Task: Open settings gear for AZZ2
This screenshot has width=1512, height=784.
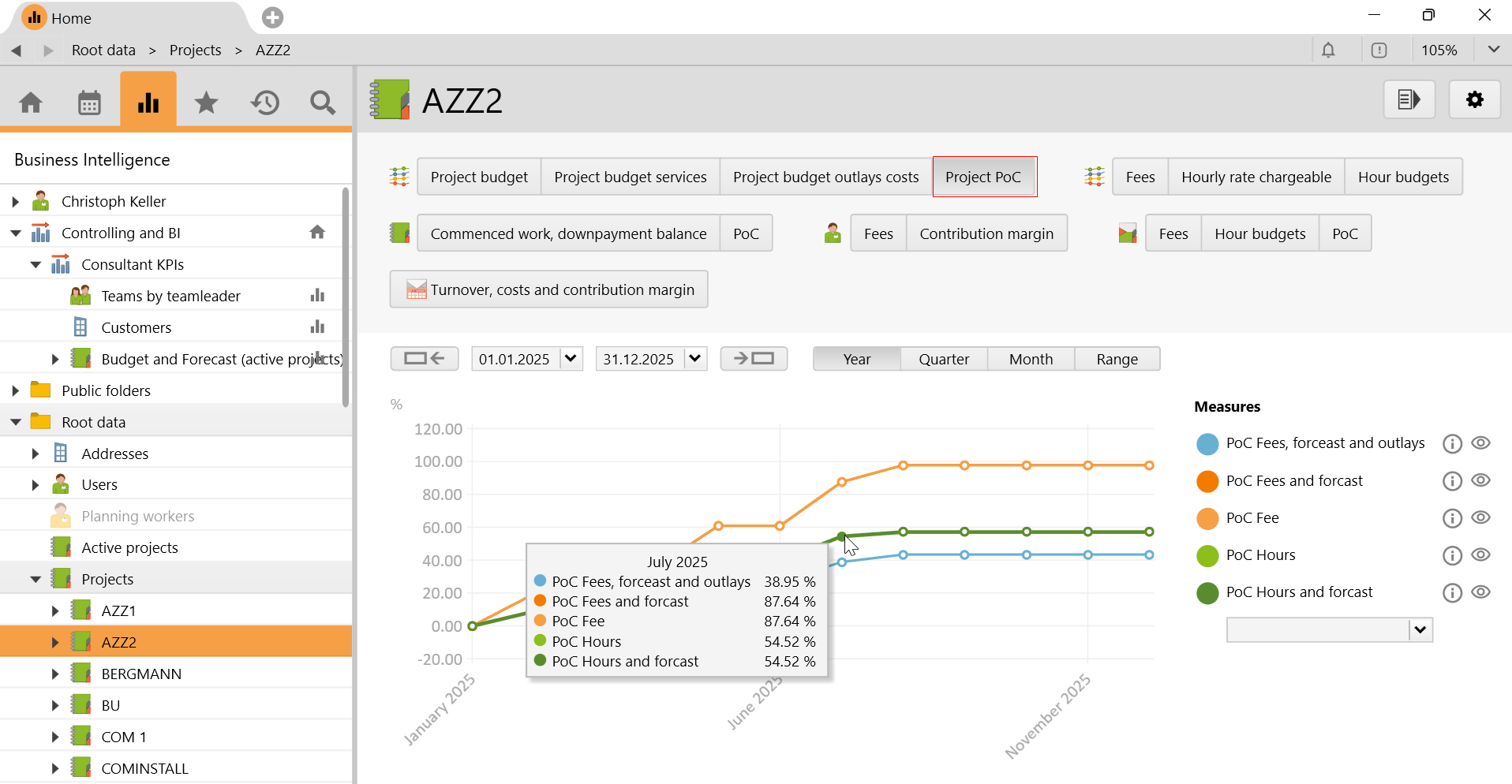Action: pyautogui.click(x=1474, y=100)
